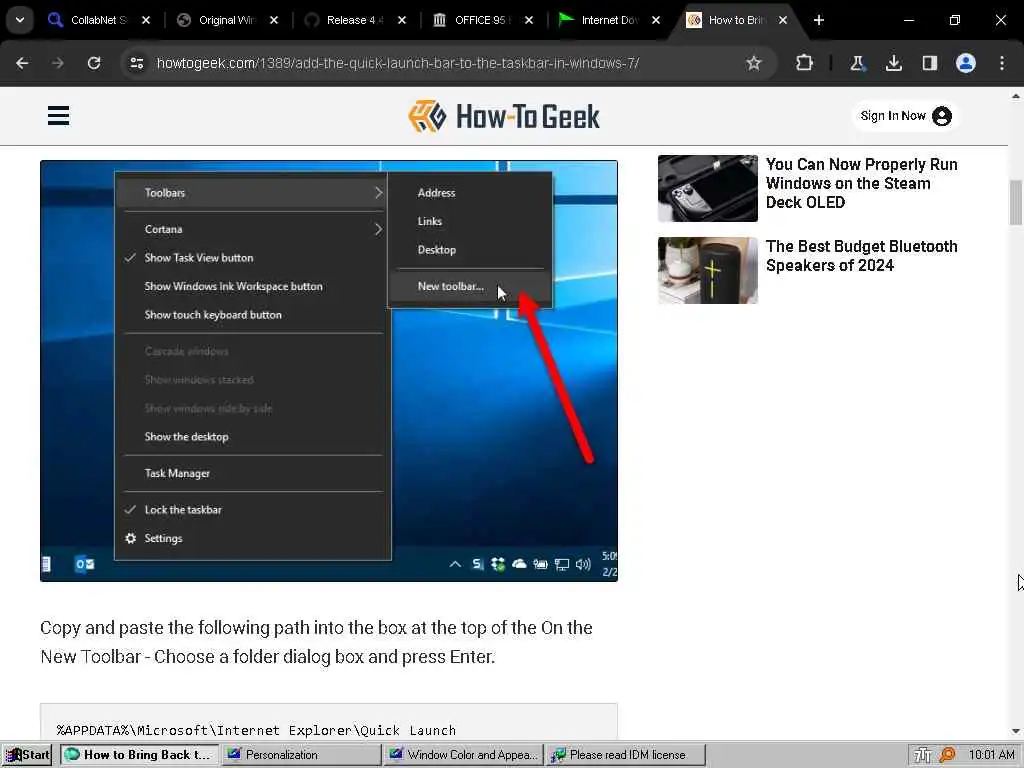
Task: Select the How to Bring Back taskbar button
Action: tap(138, 755)
